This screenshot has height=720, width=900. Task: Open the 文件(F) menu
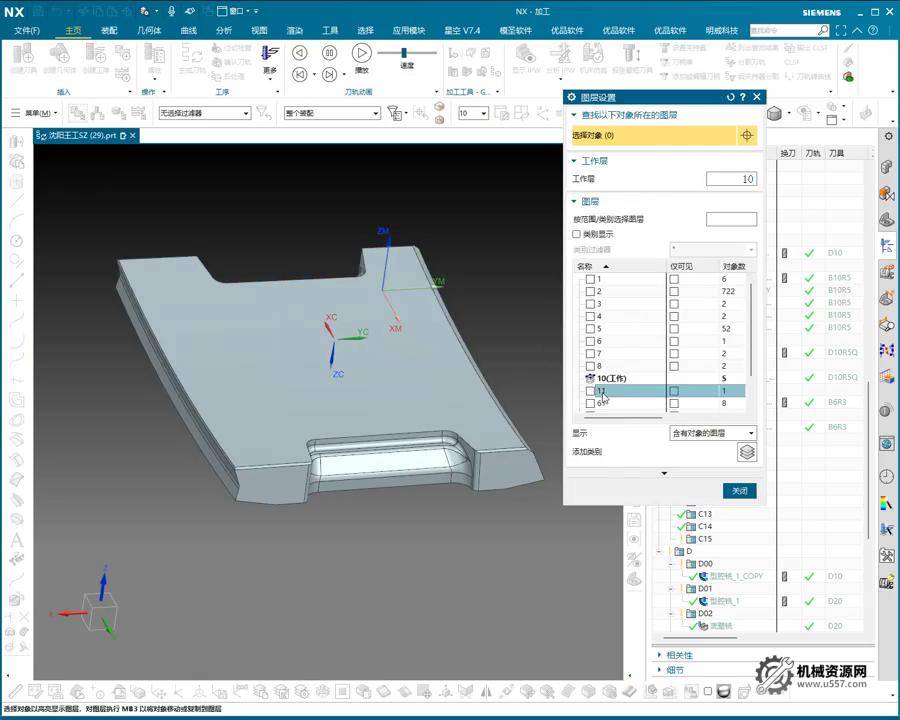(27, 30)
